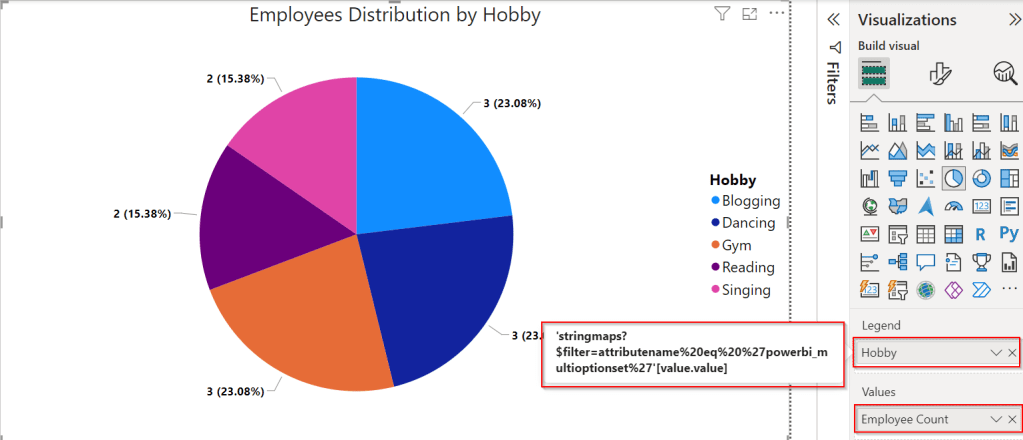The height and width of the screenshot is (440, 1023).
Task: Switch to the Analytics tab
Action: (1003, 73)
